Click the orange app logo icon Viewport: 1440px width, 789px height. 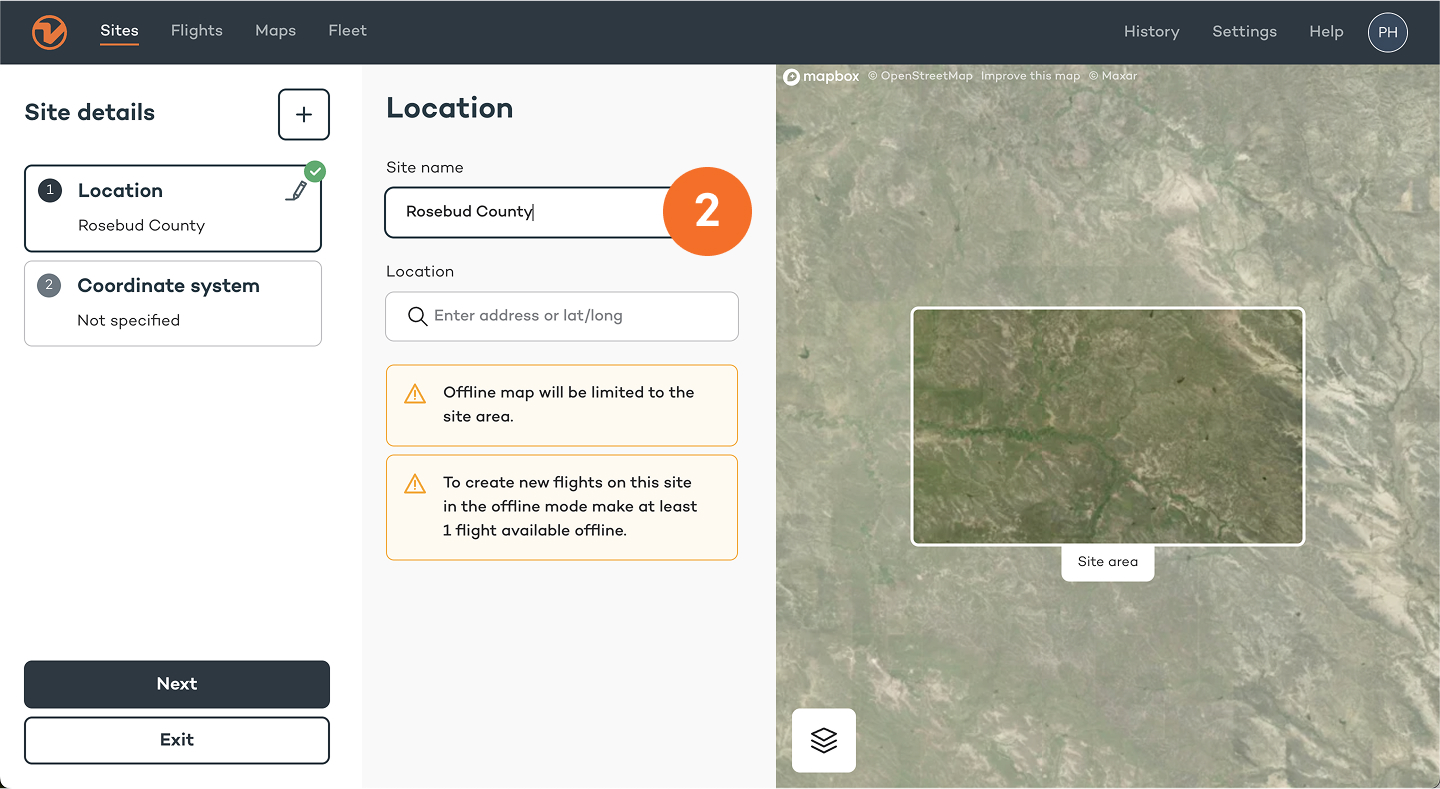(49, 32)
